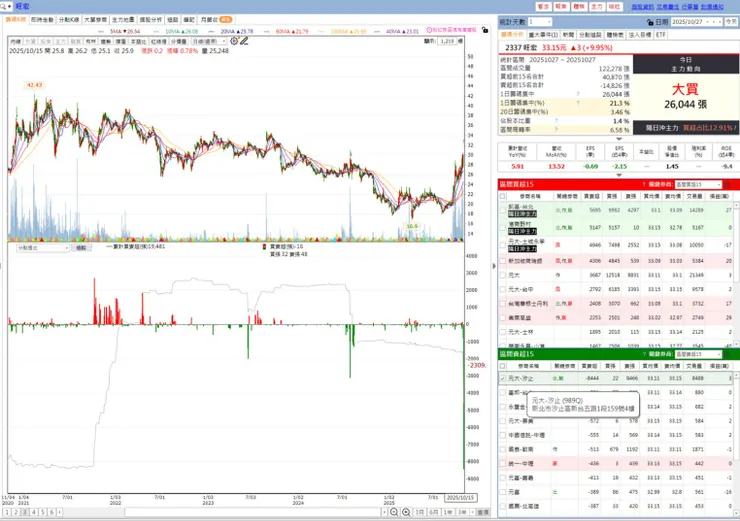This screenshot has height=521, width=740.
Task: Click the 6月 range button below chart
Action: tap(433, 512)
